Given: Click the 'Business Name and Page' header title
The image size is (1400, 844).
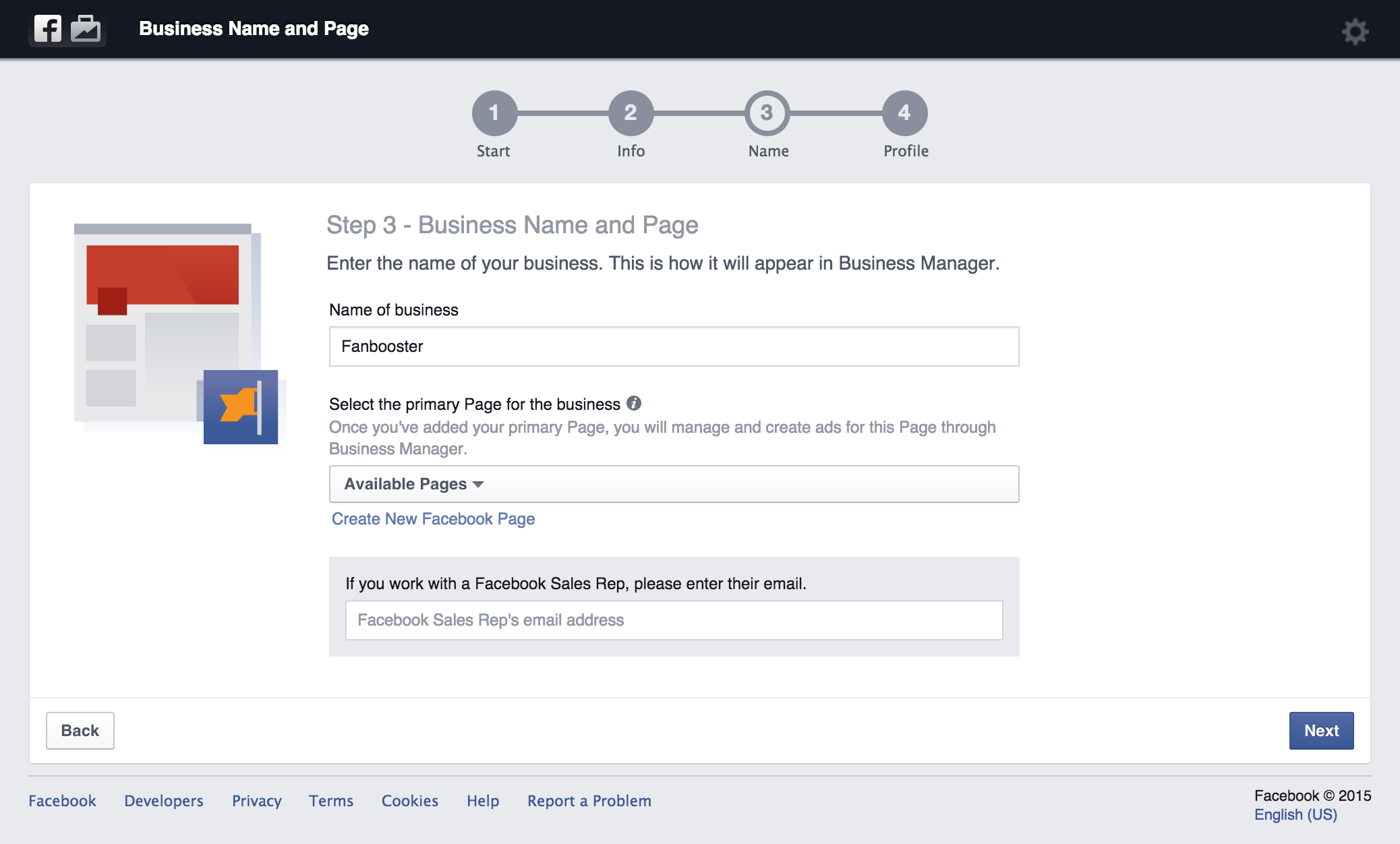Looking at the screenshot, I should click(x=254, y=29).
